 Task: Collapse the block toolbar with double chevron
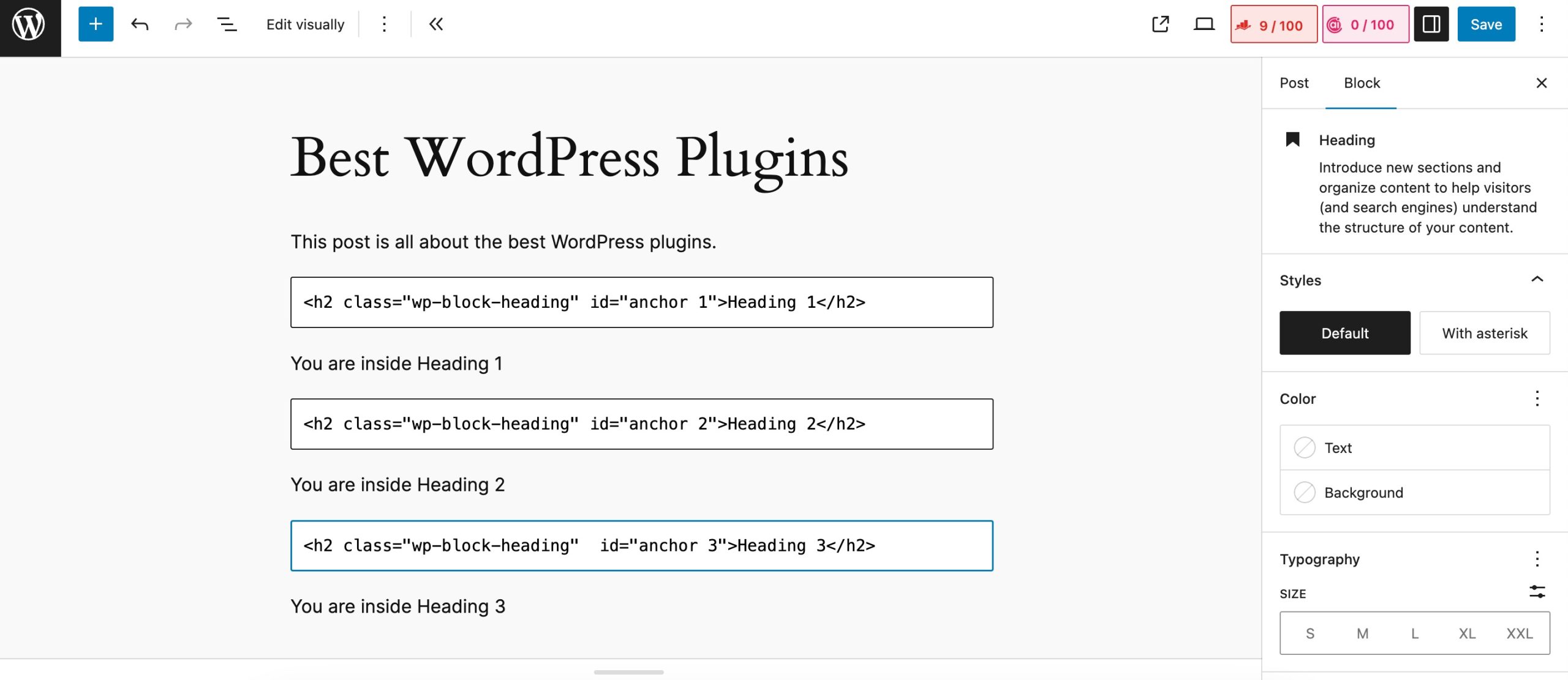(436, 24)
